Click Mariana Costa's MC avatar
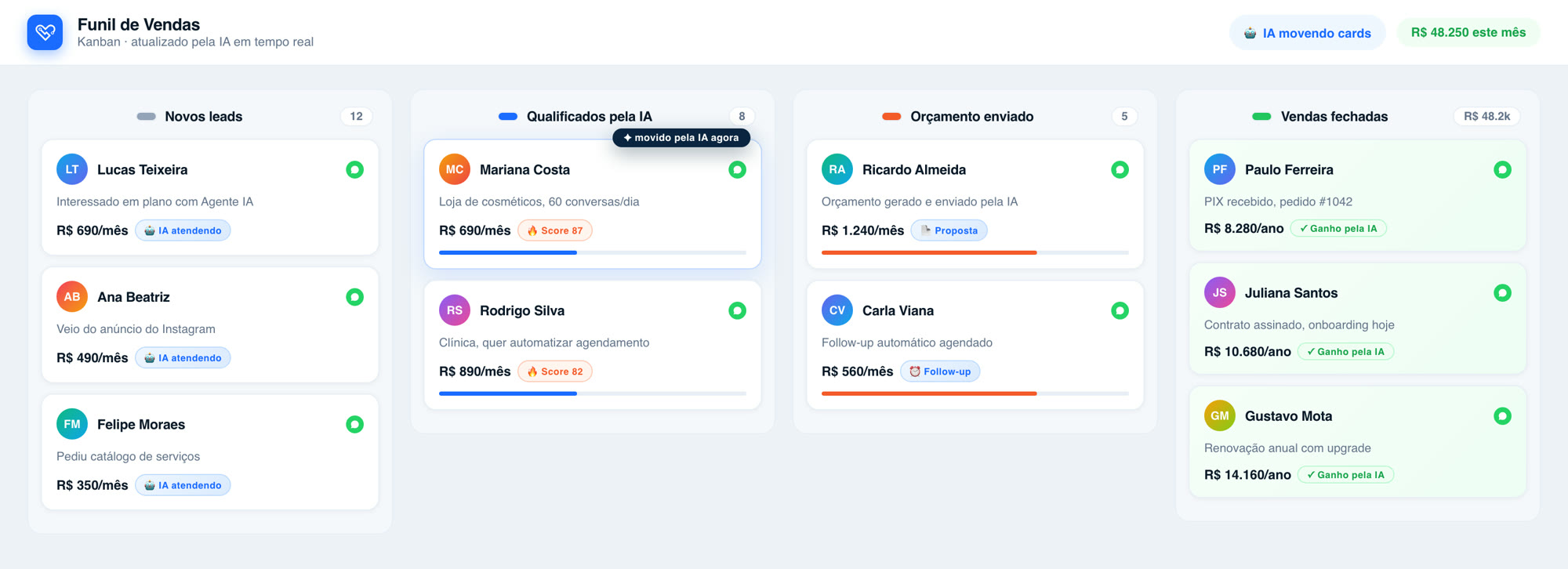This screenshot has width=1568, height=569. [x=455, y=169]
